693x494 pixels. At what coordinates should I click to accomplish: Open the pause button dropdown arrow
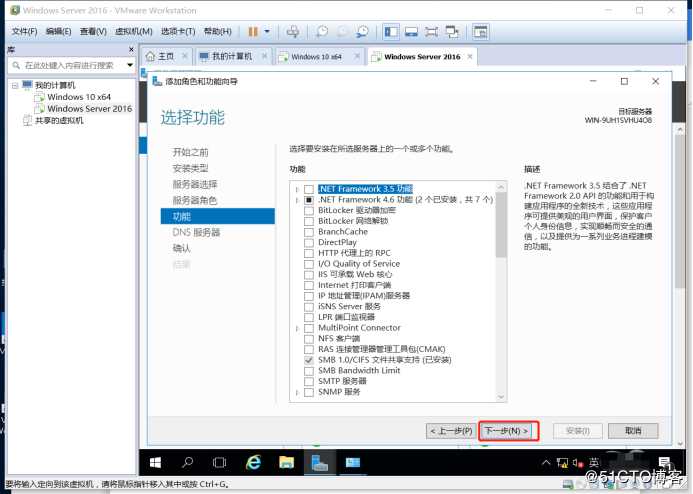pyautogui.click(x=267, y=32)
